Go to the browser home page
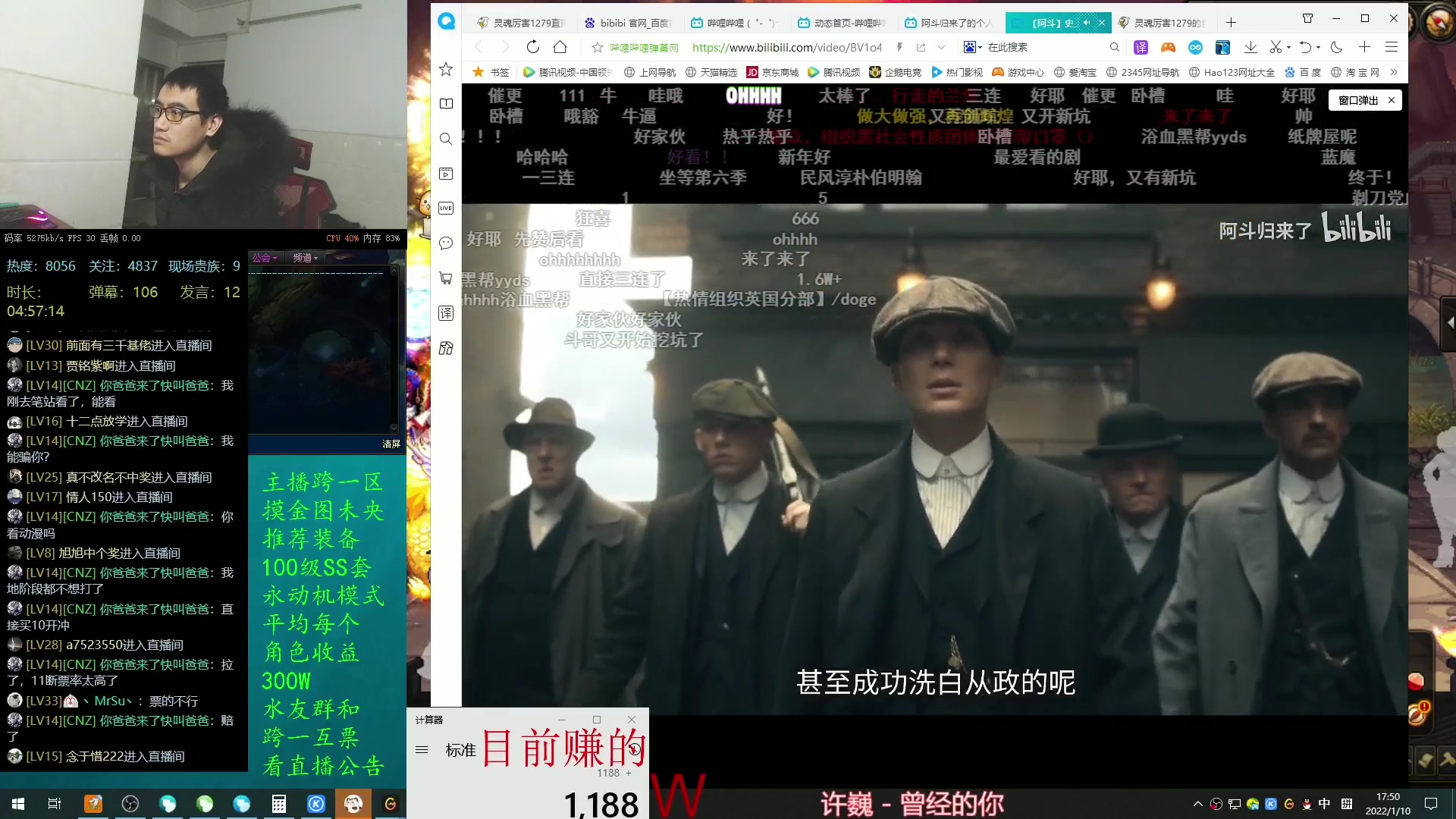Screen dimensions: 1456x819 [560, 47]
